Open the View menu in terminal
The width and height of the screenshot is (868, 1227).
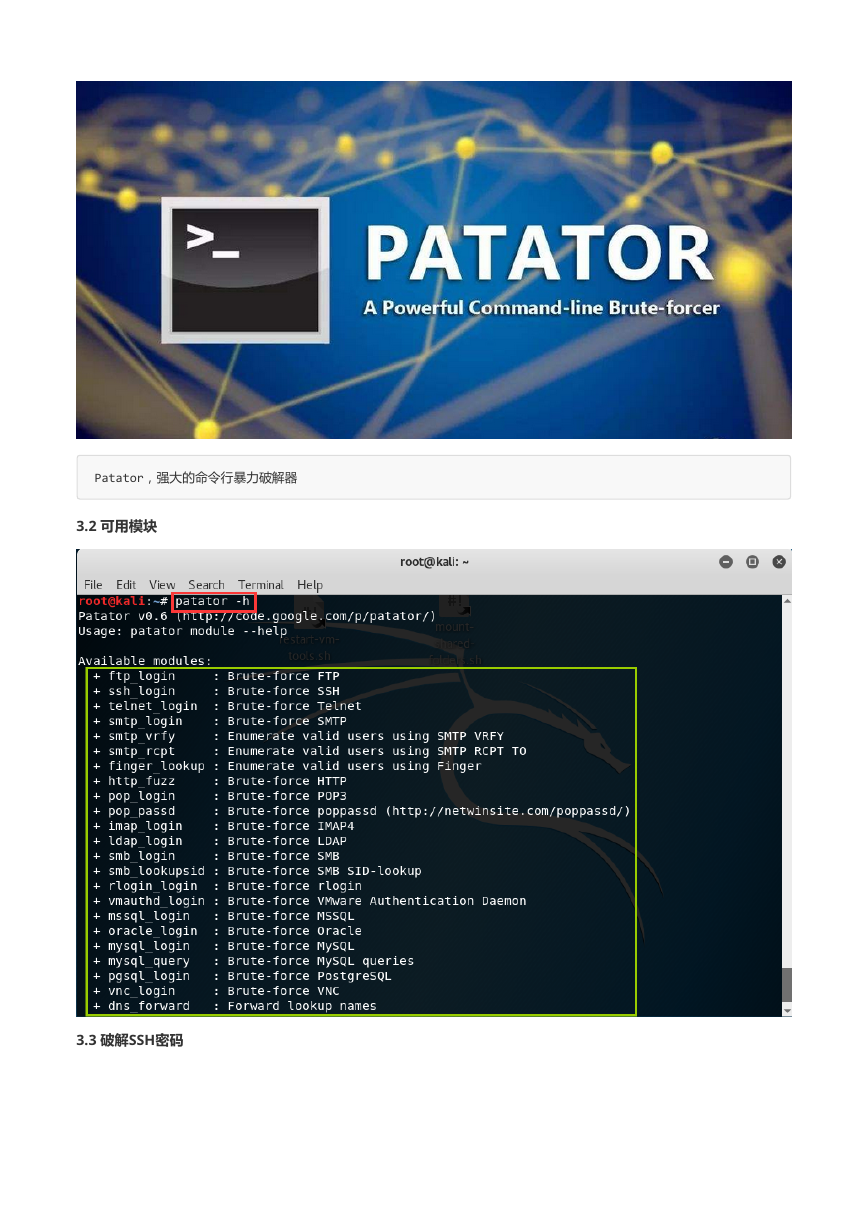162,584
